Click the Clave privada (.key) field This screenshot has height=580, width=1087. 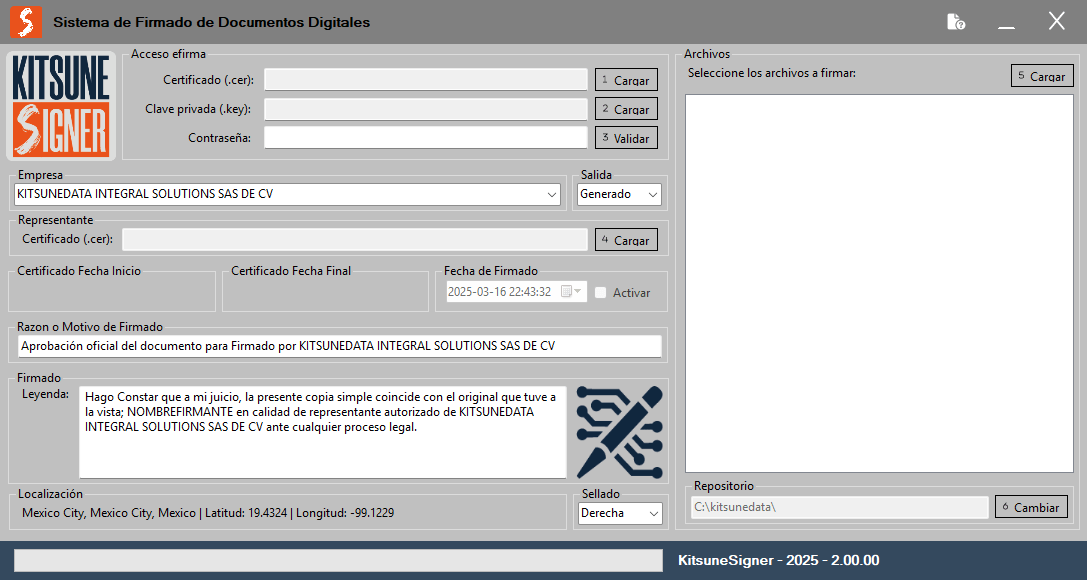point(426,109)
